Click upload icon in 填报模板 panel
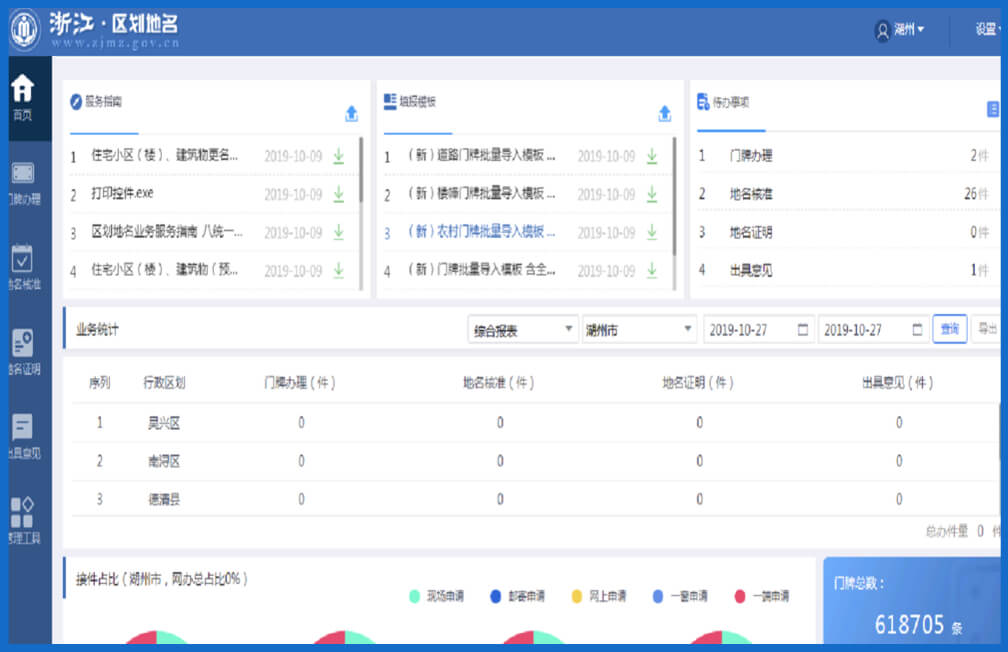 (x=665, y=114)
